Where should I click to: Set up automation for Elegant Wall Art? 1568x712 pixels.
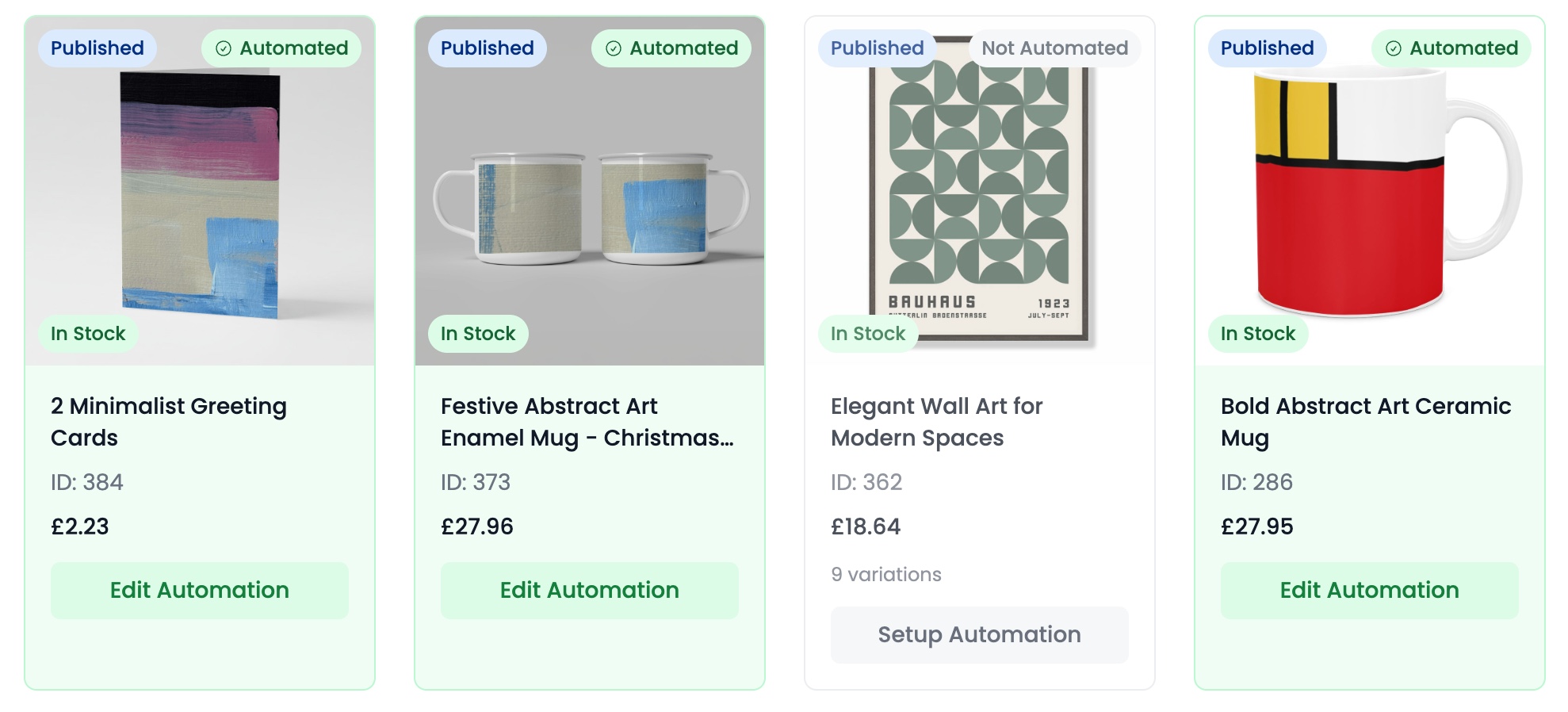click(980, 635)
